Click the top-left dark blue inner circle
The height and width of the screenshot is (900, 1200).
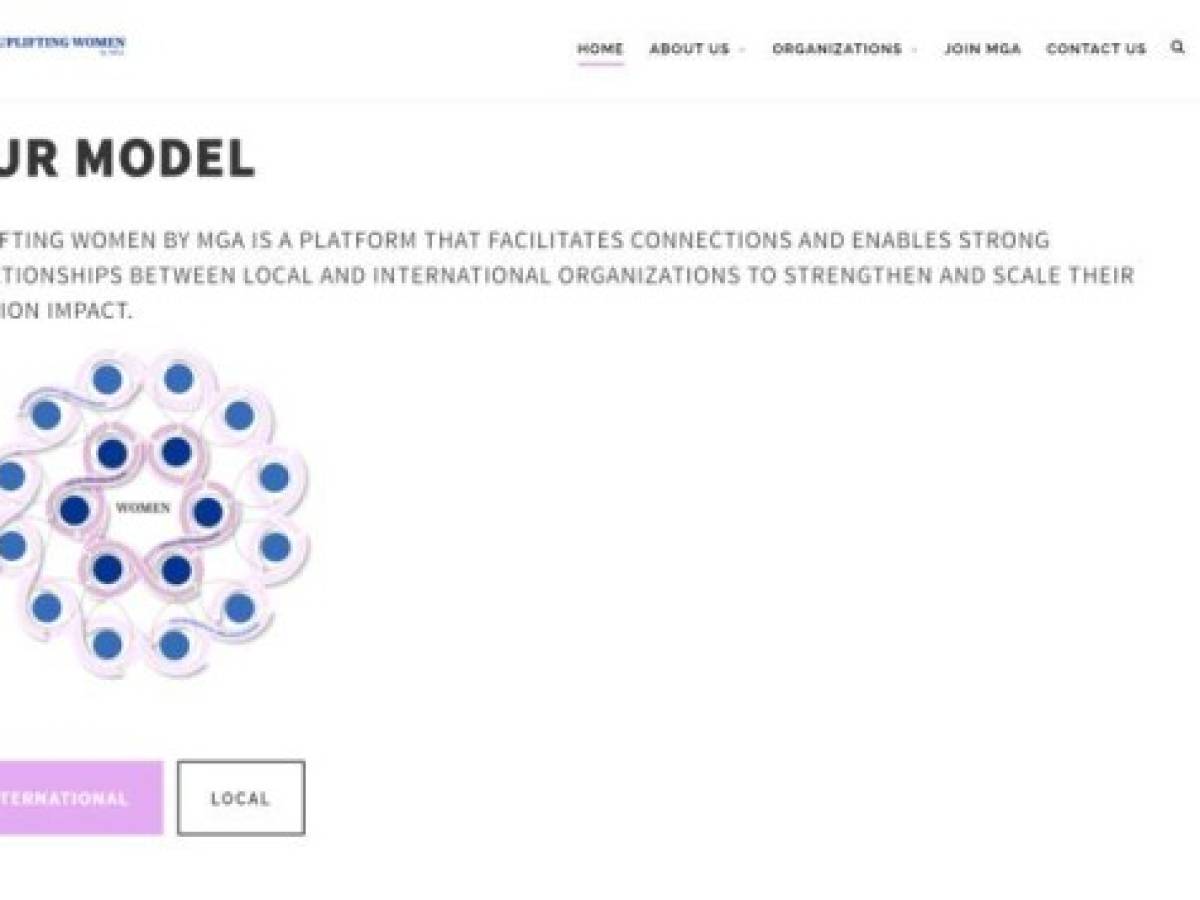point(112,453)
